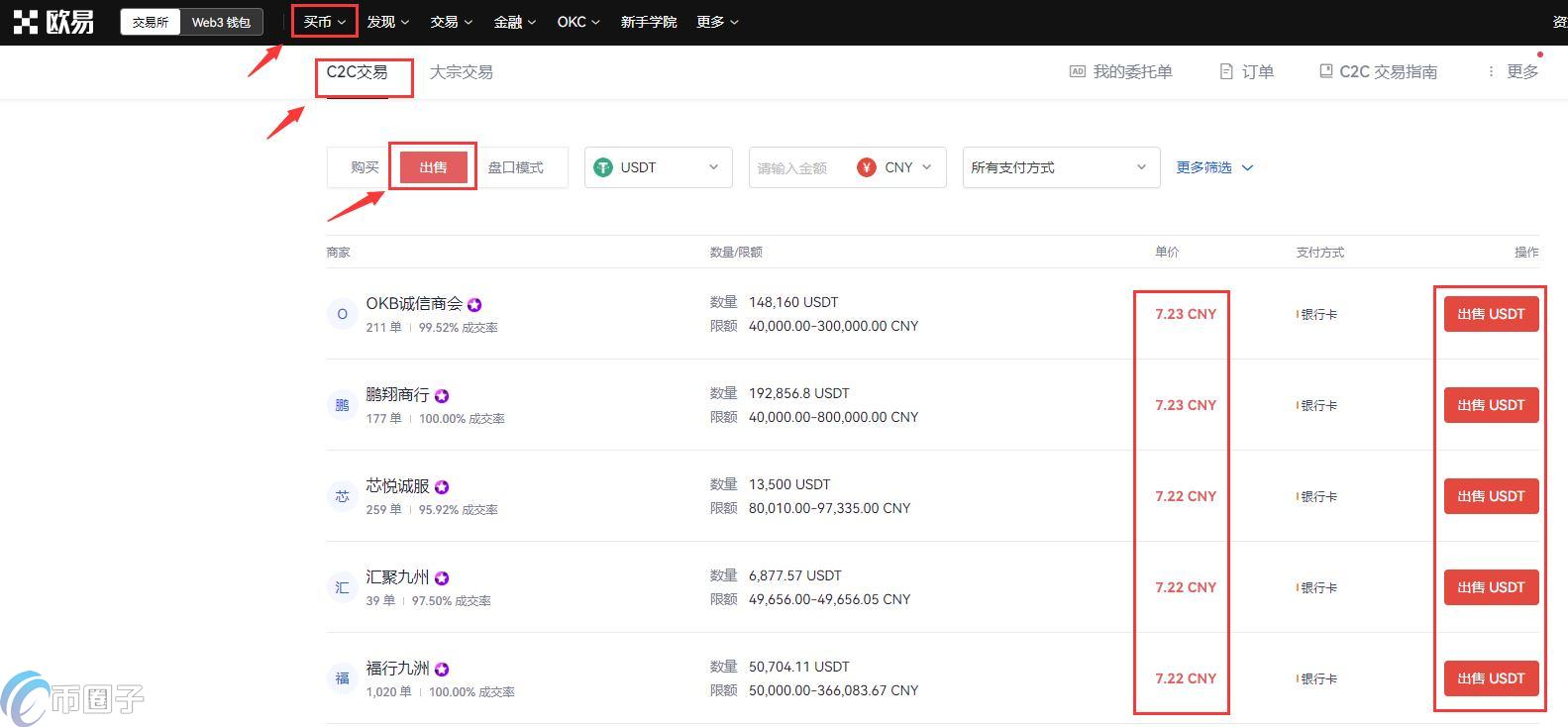Image resolution: width=1568 pixels, height=727 pixels.
Task: Open 我的委托单
Action: click(x=1121, y=71)
